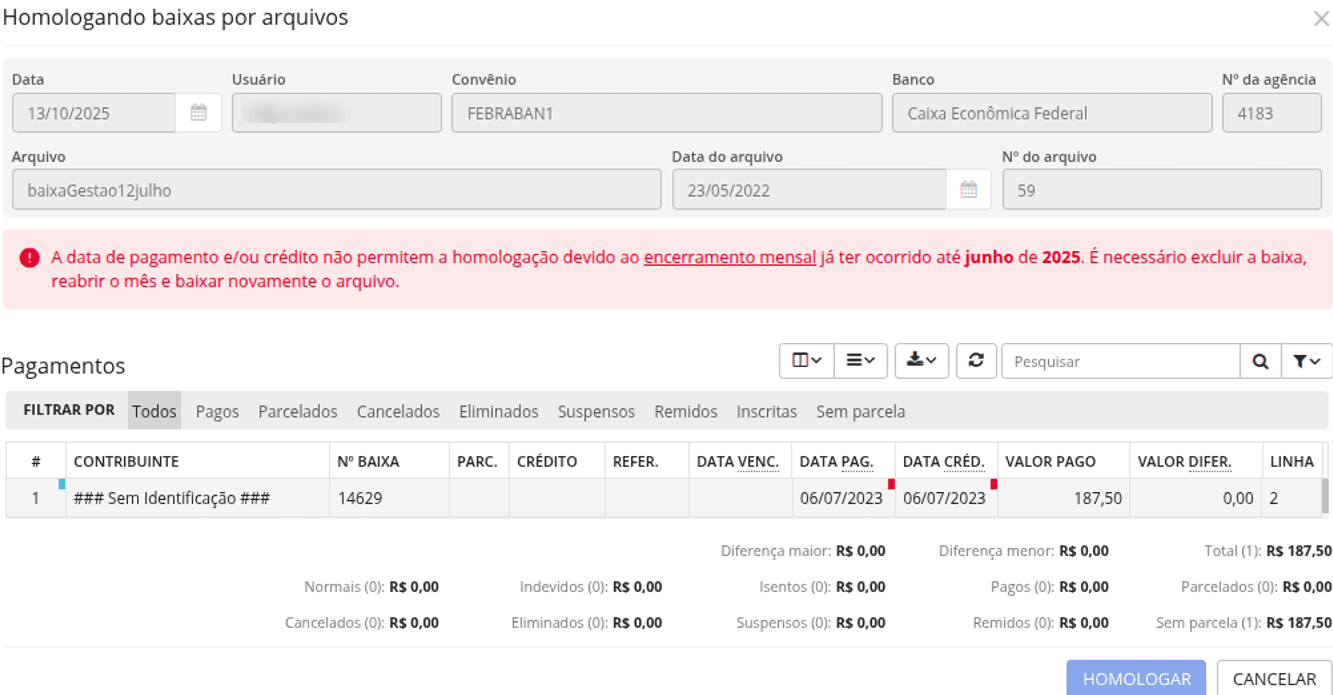Open the calendar picker beside the Data field

[198, 113]
